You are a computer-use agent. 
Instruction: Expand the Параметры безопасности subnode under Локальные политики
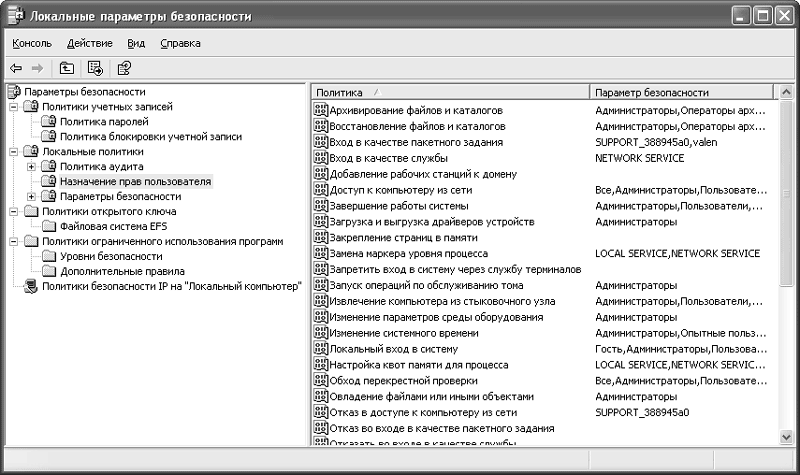tap(32, 196)
